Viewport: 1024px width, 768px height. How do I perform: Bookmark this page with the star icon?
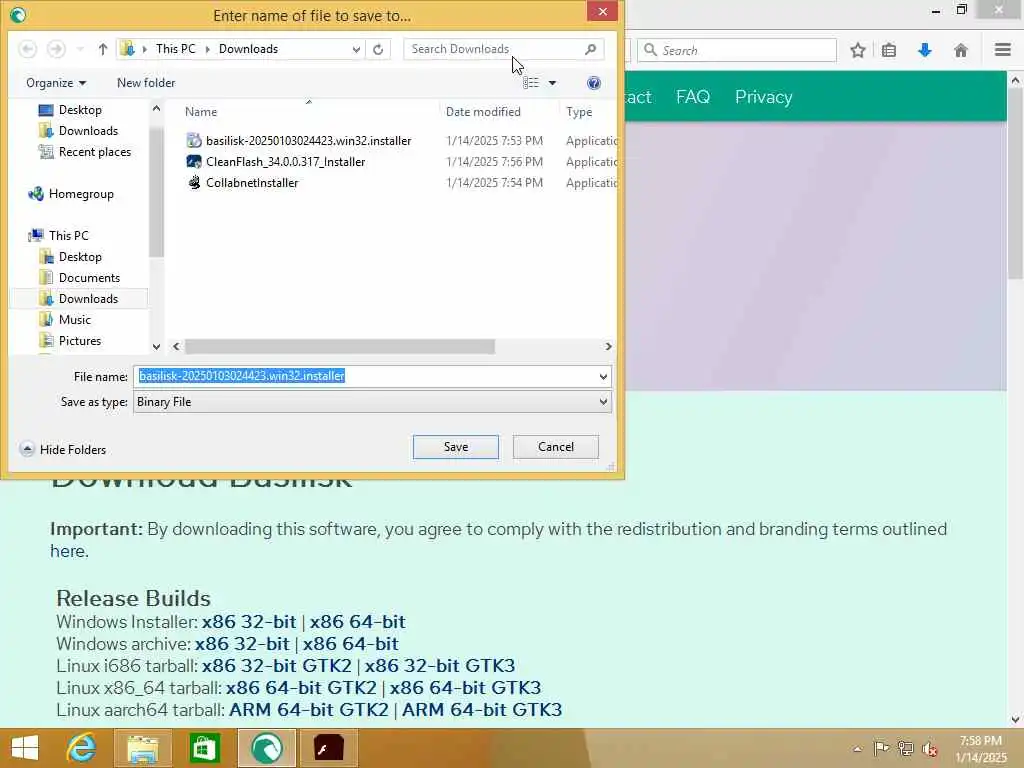point(858,50)
